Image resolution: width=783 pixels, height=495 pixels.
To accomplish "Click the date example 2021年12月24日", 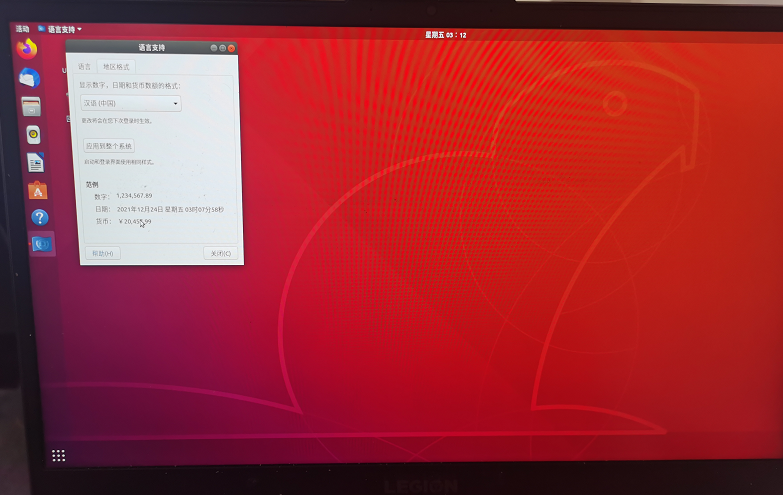I will (x=141, y=209).
